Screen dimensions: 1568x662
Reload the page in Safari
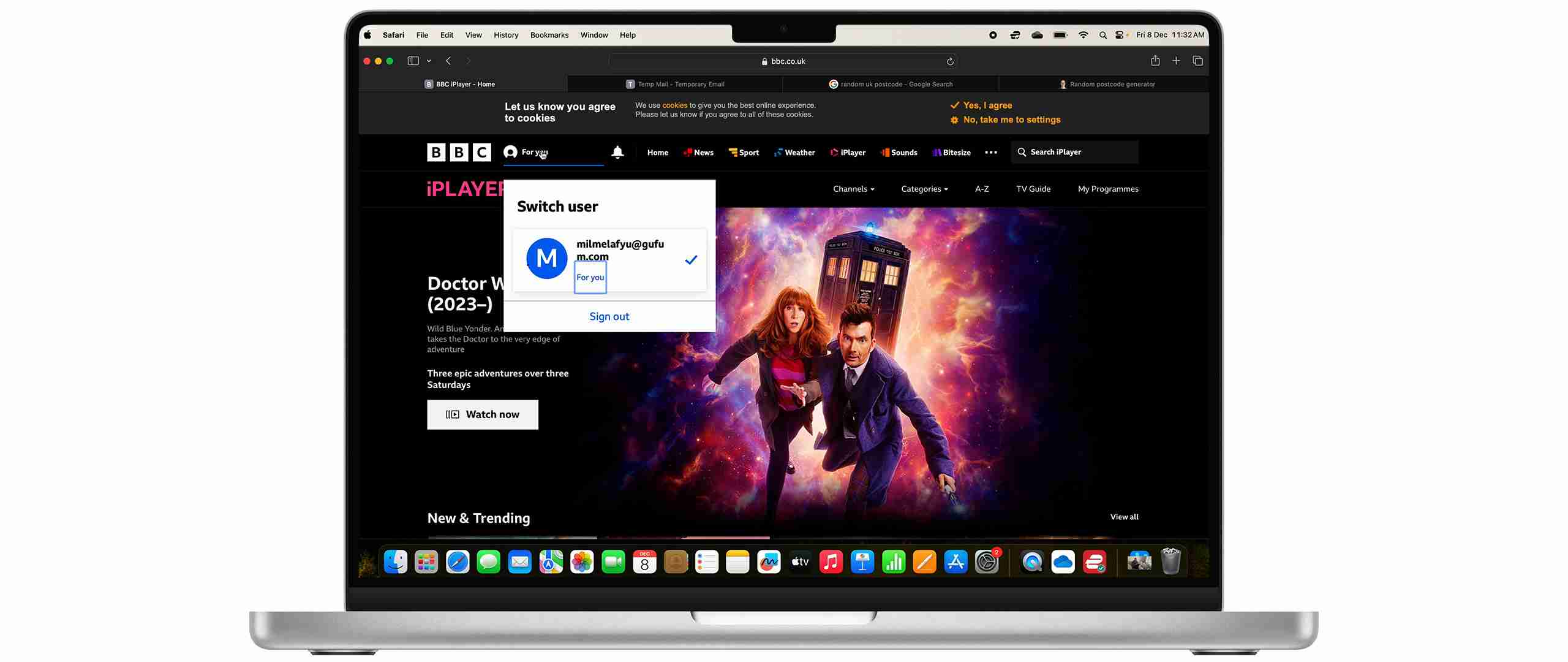click(x=950, y=61)
